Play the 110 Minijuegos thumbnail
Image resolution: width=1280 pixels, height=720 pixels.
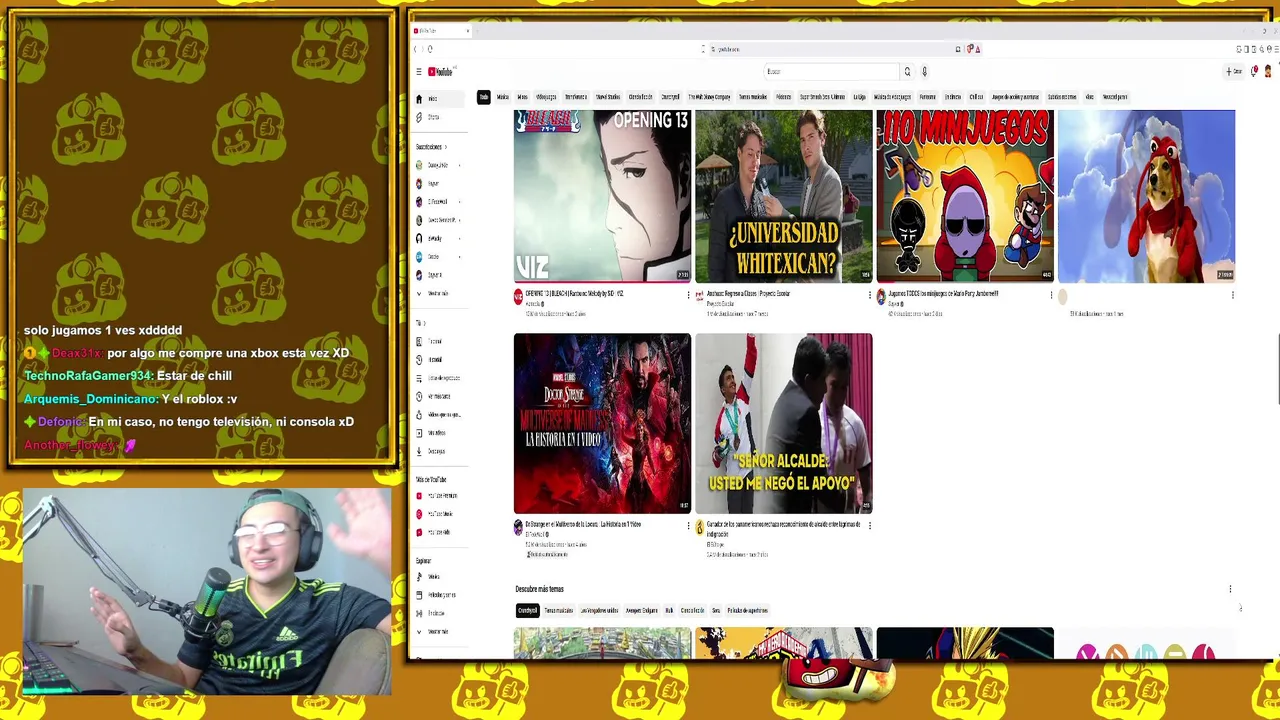(x=965, y=196)
